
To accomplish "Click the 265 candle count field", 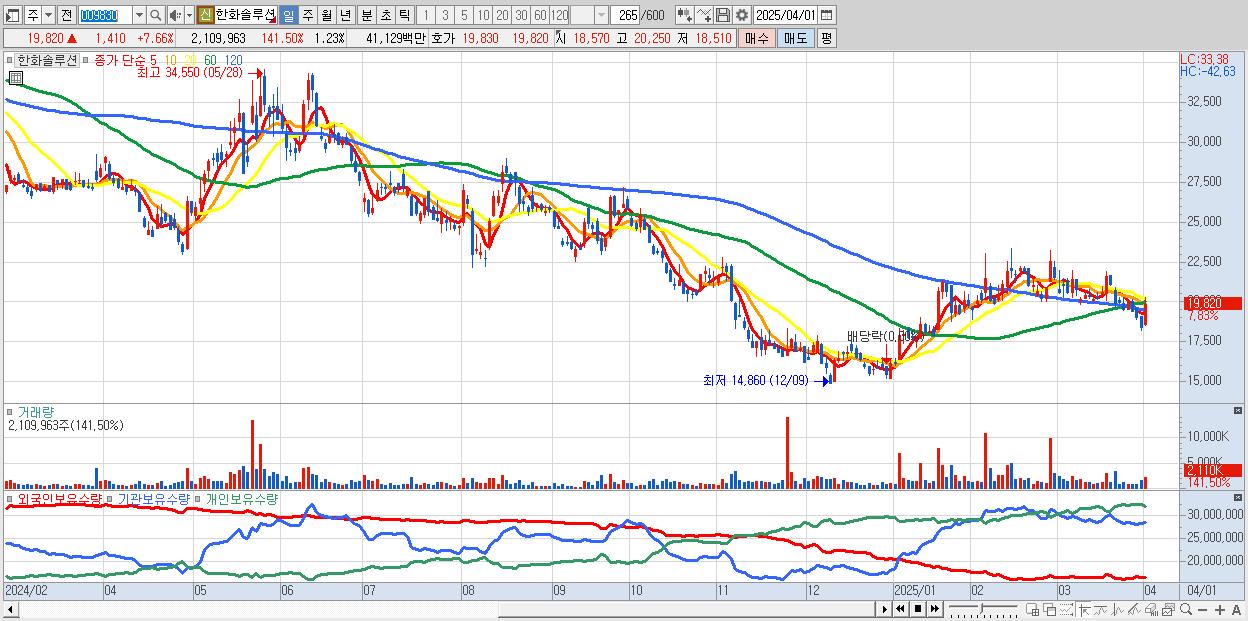I will pyautogui.click(x=625, y=15).
